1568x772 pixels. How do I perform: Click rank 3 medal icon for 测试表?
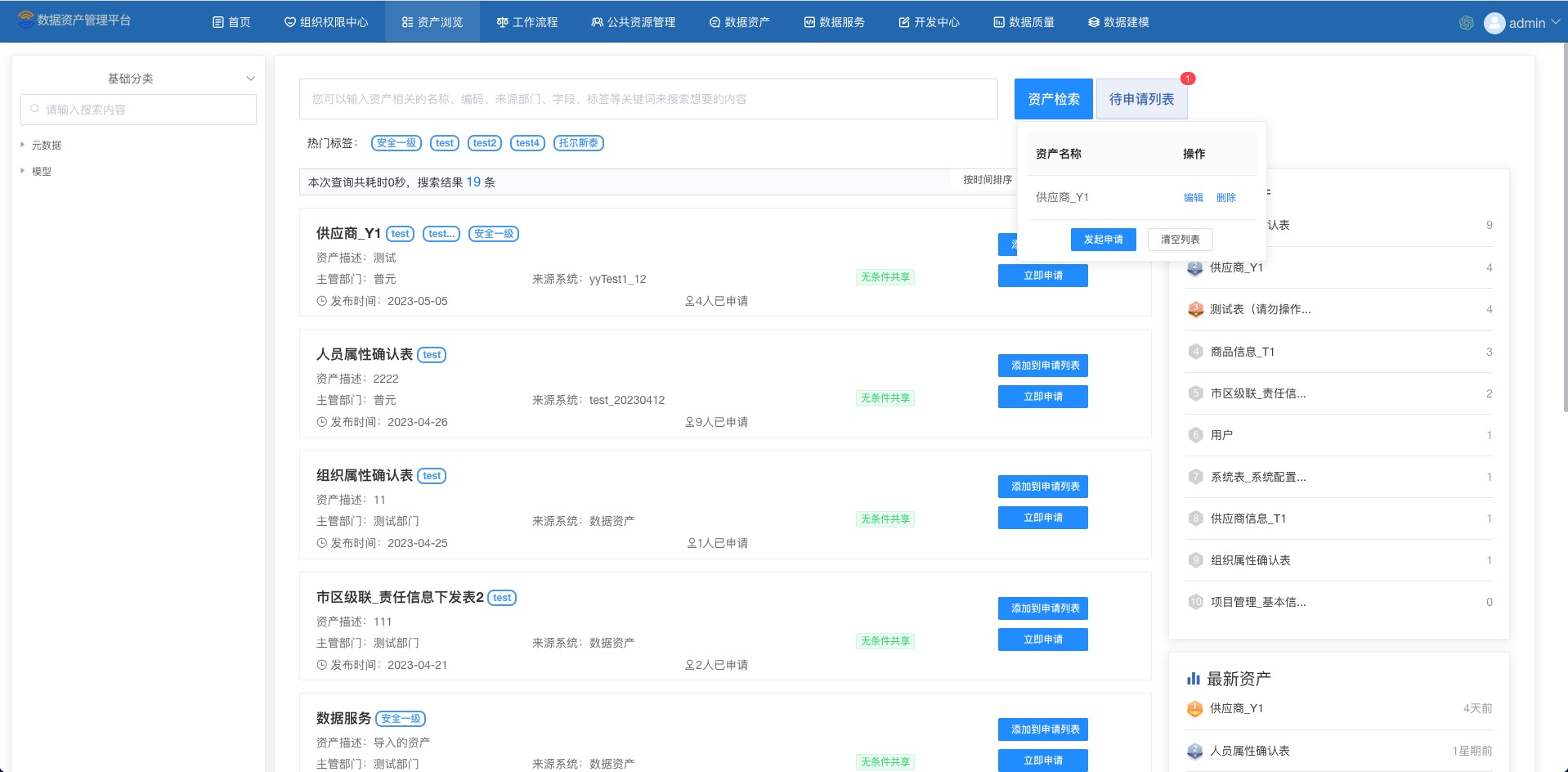1195,309
